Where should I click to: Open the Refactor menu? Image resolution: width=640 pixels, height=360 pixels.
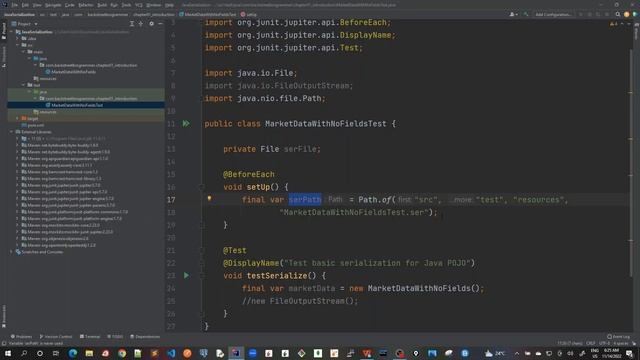click(86, 5)
